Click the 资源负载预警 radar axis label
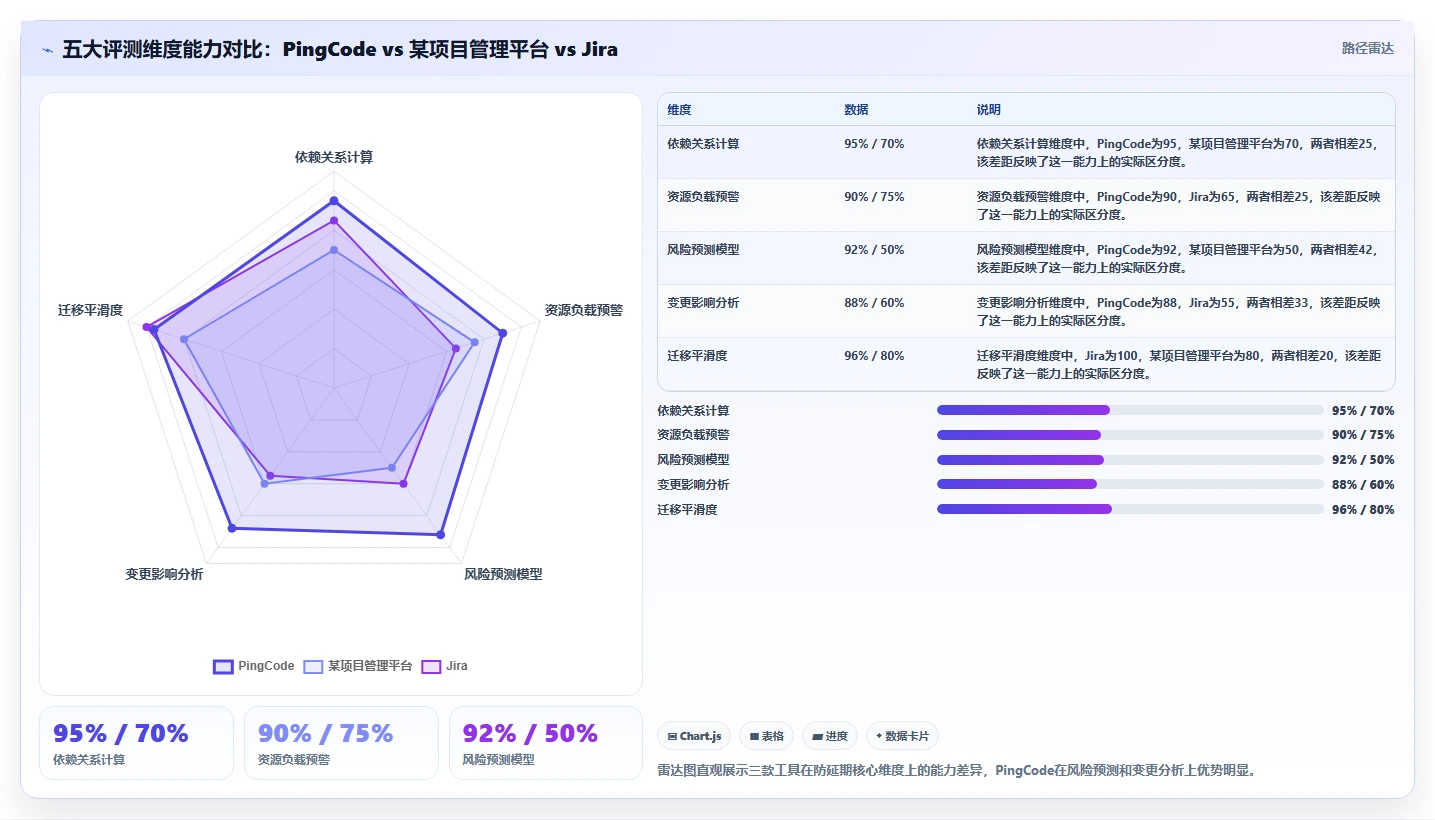The width and height of the screenshot is (1435, 820). [x=584, y=310]
